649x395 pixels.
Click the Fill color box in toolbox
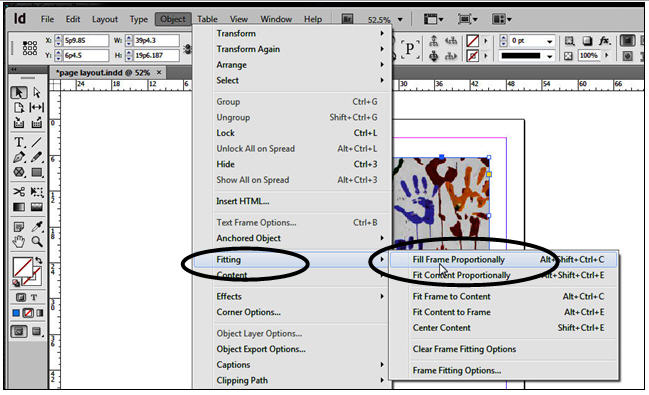point(22,267)
